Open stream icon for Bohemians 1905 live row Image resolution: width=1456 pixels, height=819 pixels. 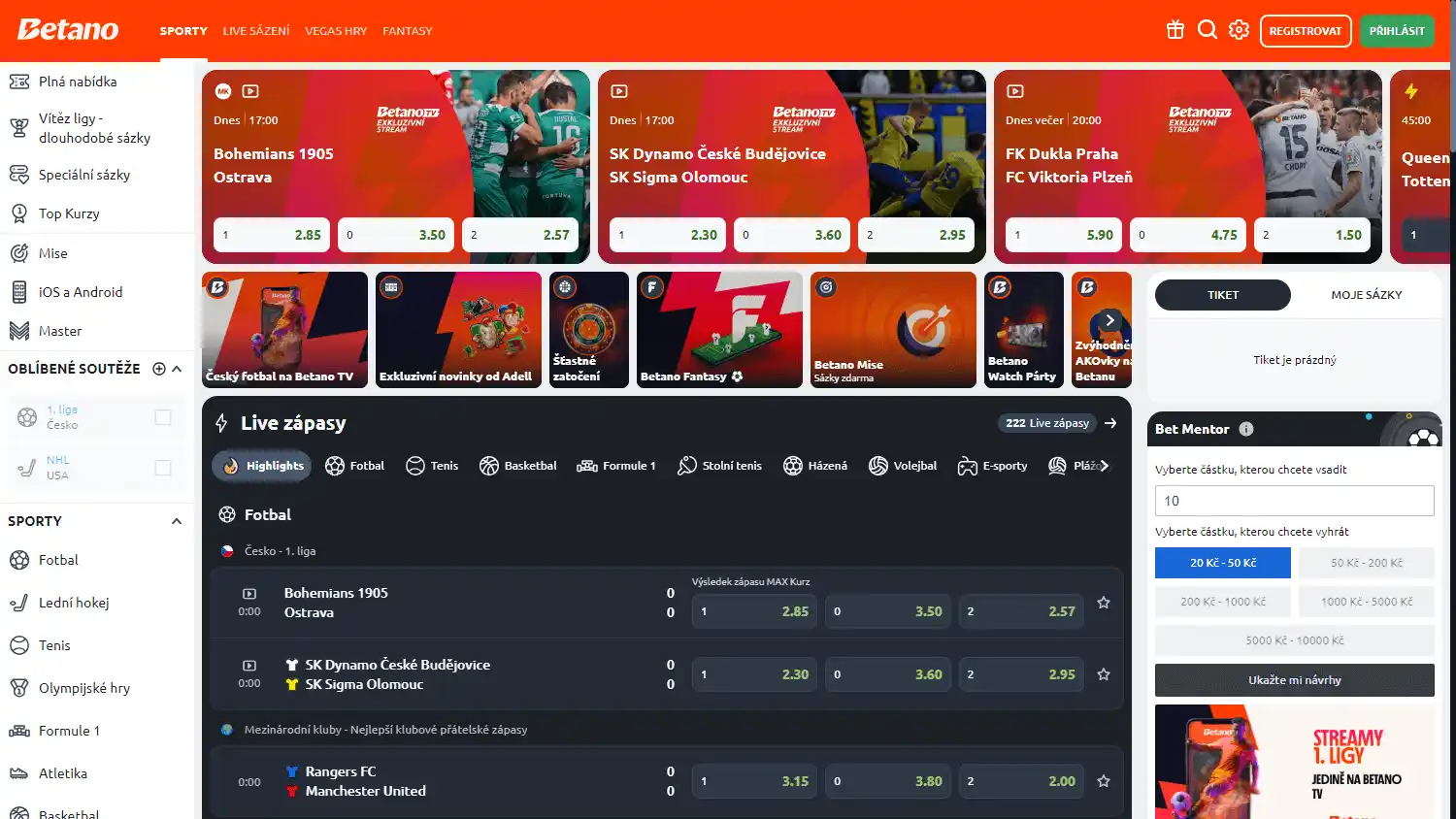[249, 594]
